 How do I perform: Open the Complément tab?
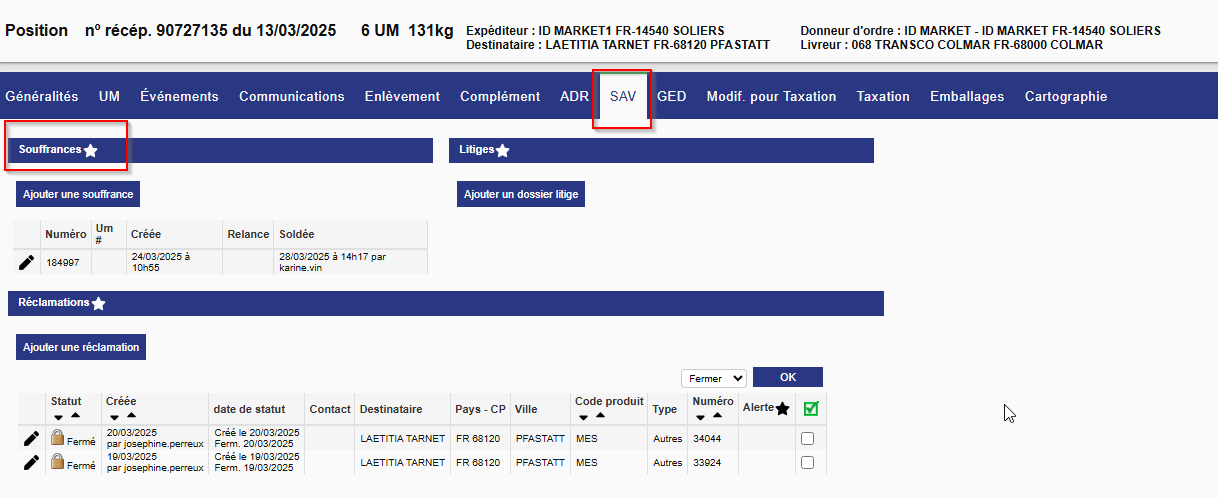500,97
